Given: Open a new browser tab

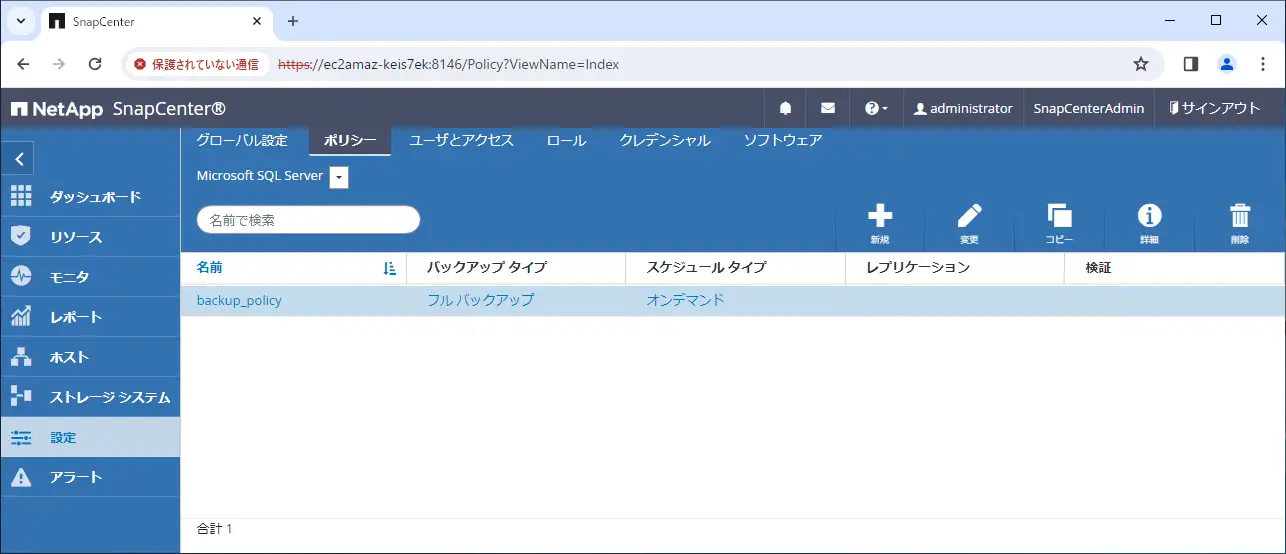Looking at the screenshot, I should point(293,21).
